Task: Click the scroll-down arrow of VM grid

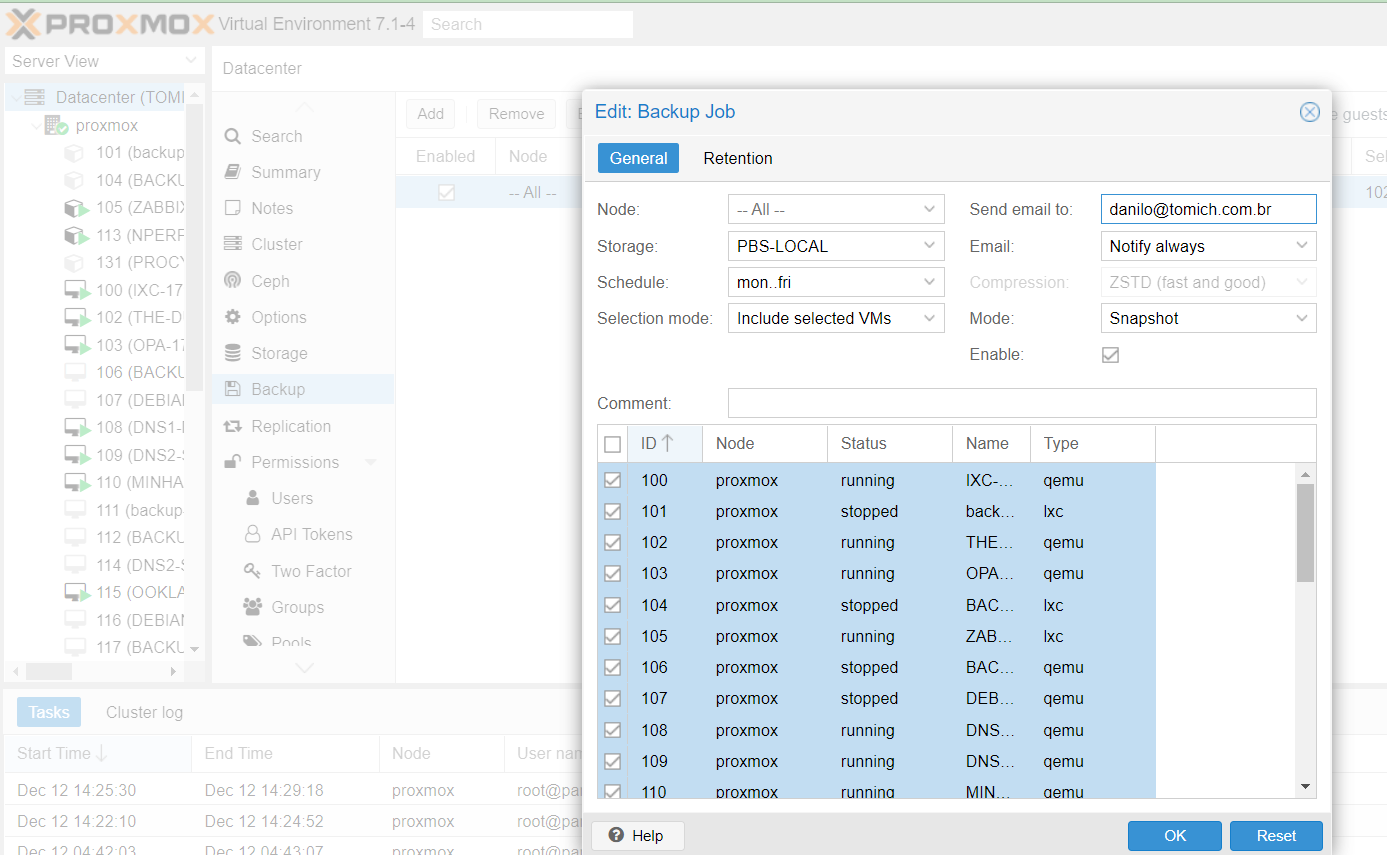Action: 1305,787
